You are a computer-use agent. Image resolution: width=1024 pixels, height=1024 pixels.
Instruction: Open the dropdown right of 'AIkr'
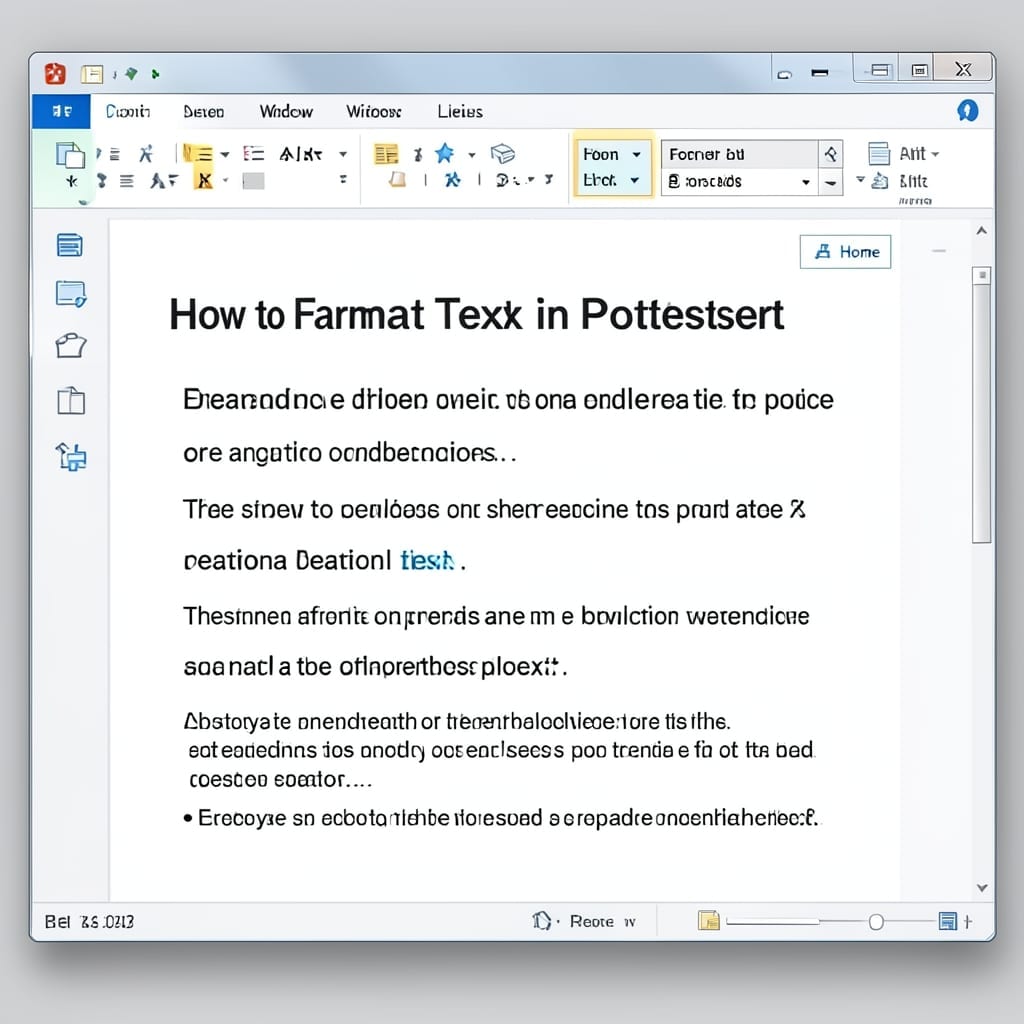click(x=343, y=155)
